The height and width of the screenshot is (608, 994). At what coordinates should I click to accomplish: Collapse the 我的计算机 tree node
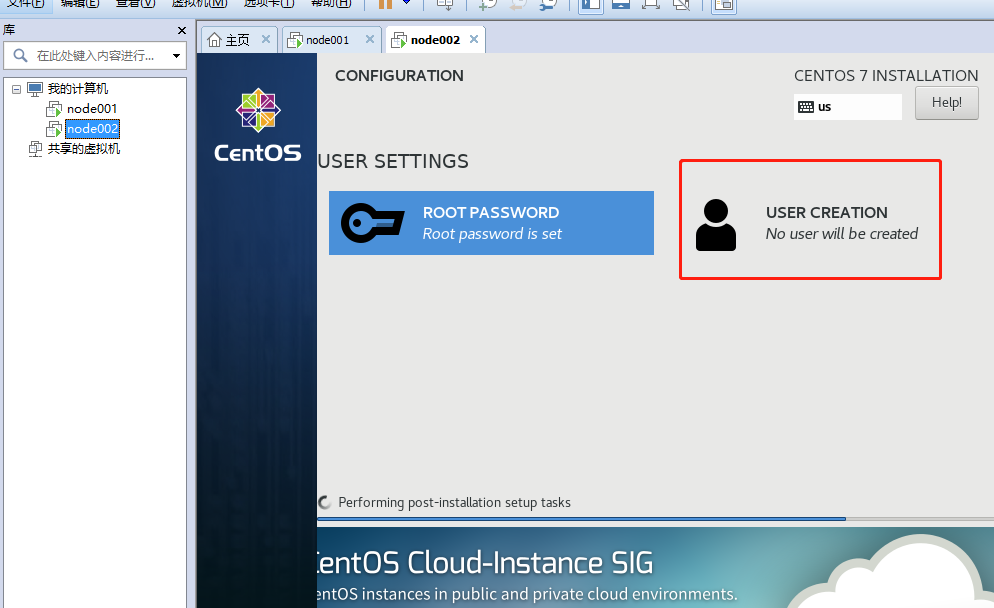(16, 89)
